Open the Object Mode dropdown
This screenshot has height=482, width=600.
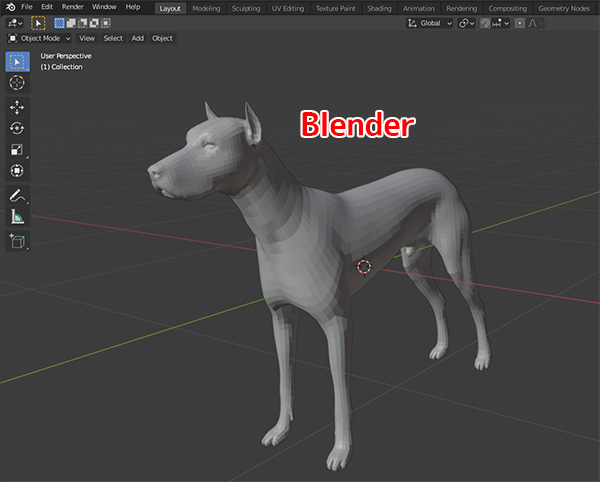tap(40, 38)
